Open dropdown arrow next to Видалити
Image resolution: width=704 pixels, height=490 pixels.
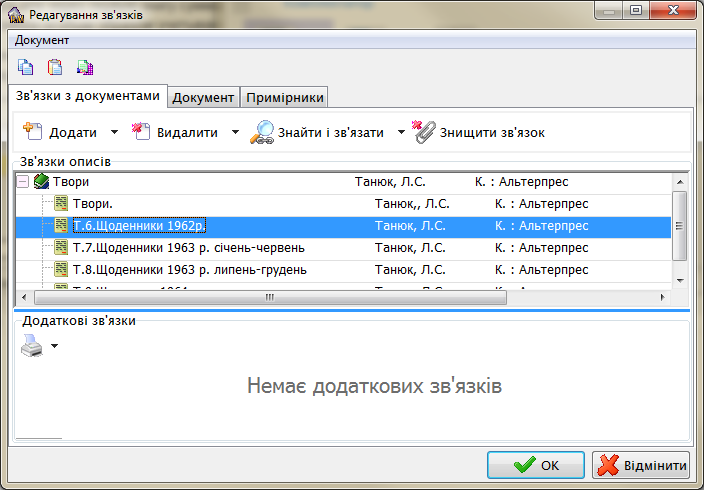[x=235, y=132]
